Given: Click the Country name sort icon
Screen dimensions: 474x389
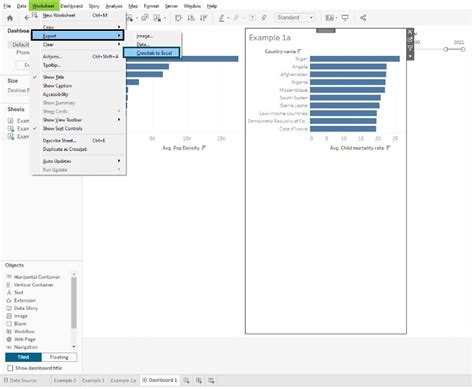Looking at the screenshot, I should tap(299, 51).
